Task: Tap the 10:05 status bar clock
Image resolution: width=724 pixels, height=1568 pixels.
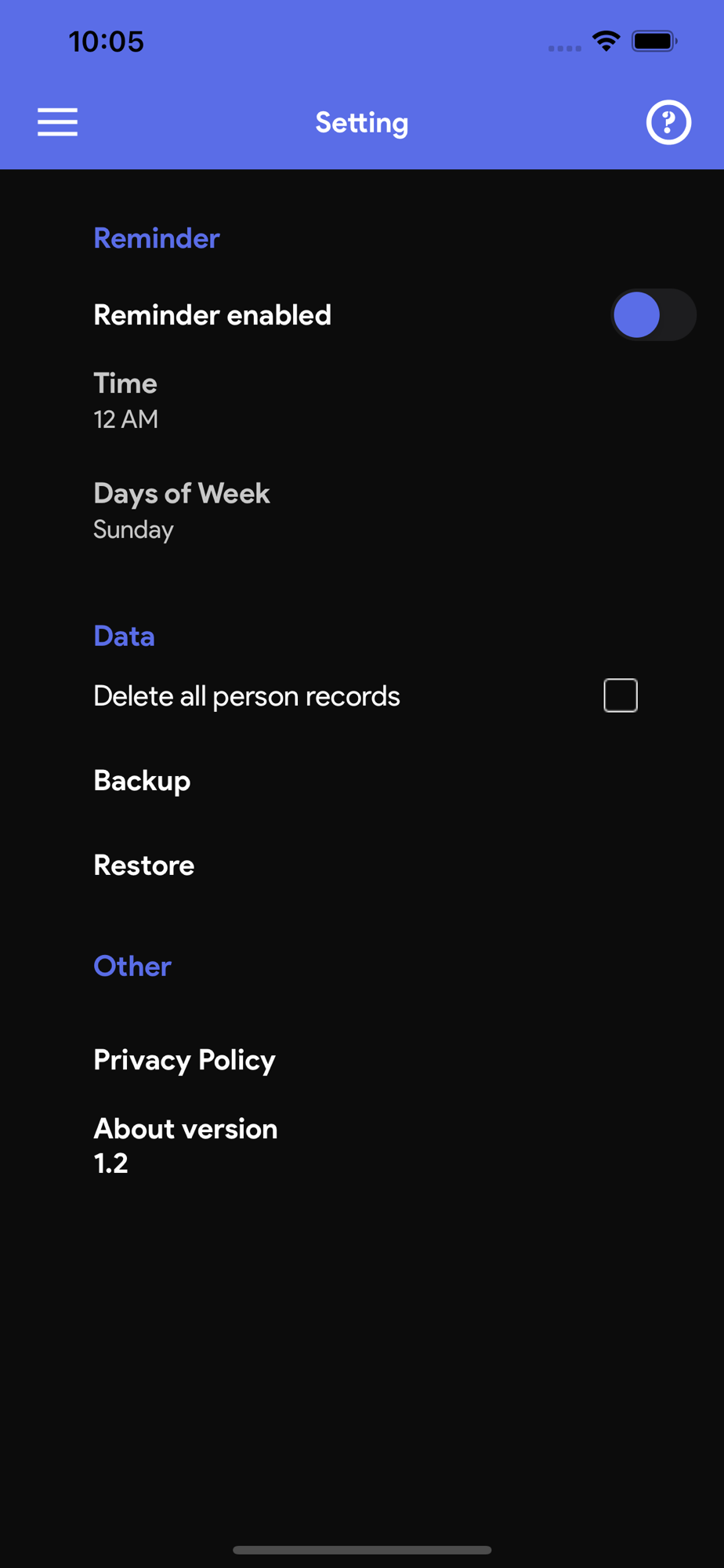Action: [107, 42]
